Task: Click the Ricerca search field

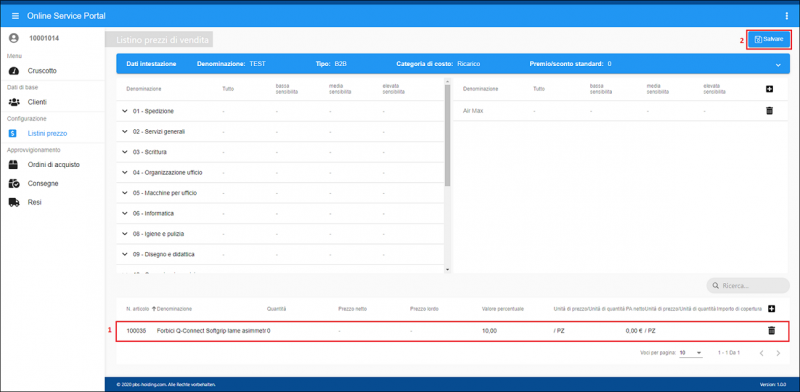Action: tap(748, 286)
